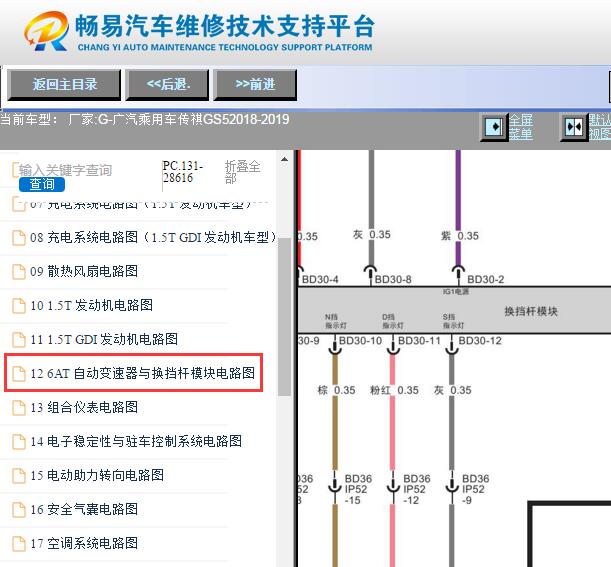Click the platform logo icon
Image resolution: width=611 pixels, height=567 pixels.
pos(47,31)
